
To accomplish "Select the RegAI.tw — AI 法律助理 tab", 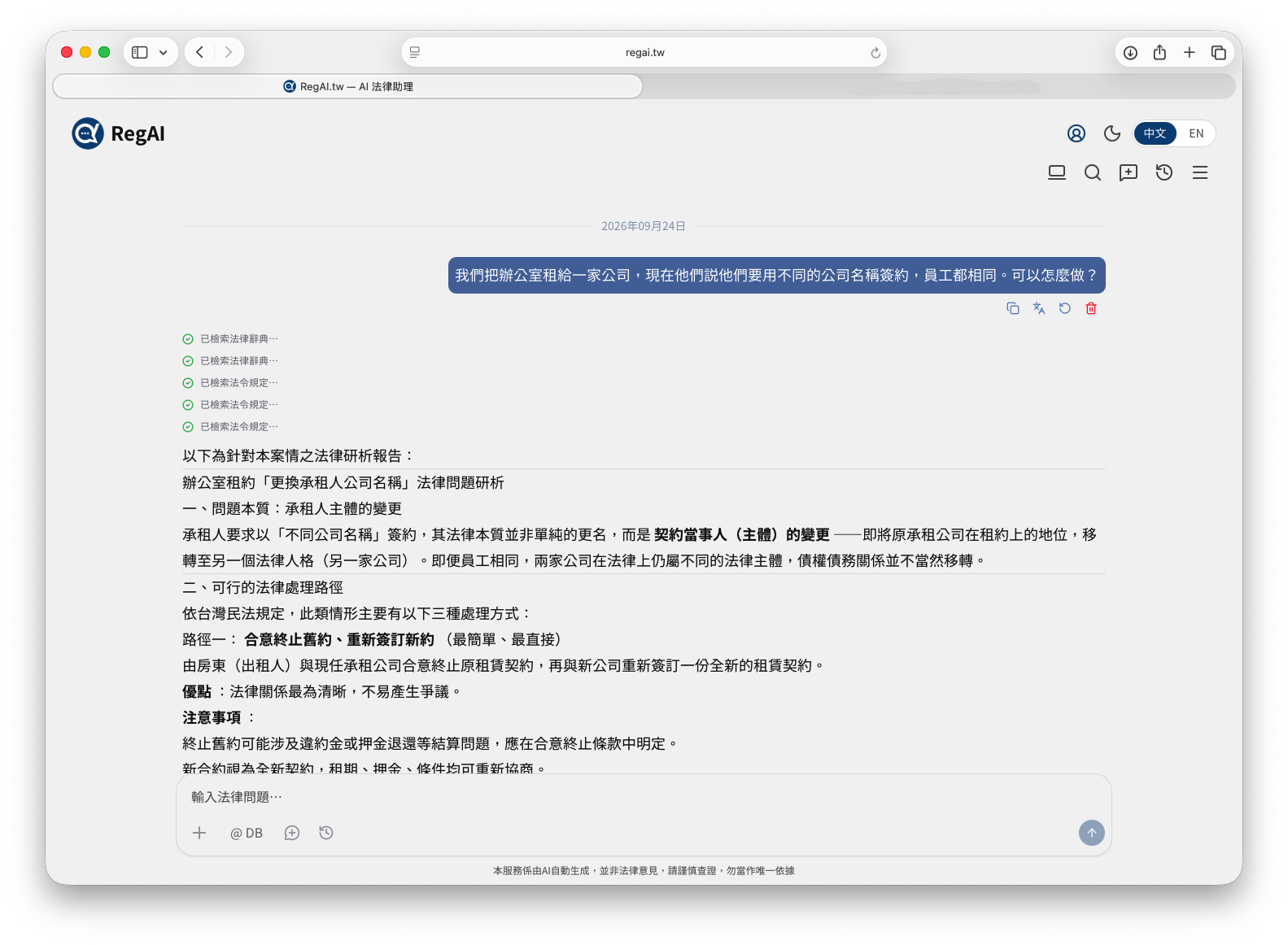I will click(x=348, y=86).
